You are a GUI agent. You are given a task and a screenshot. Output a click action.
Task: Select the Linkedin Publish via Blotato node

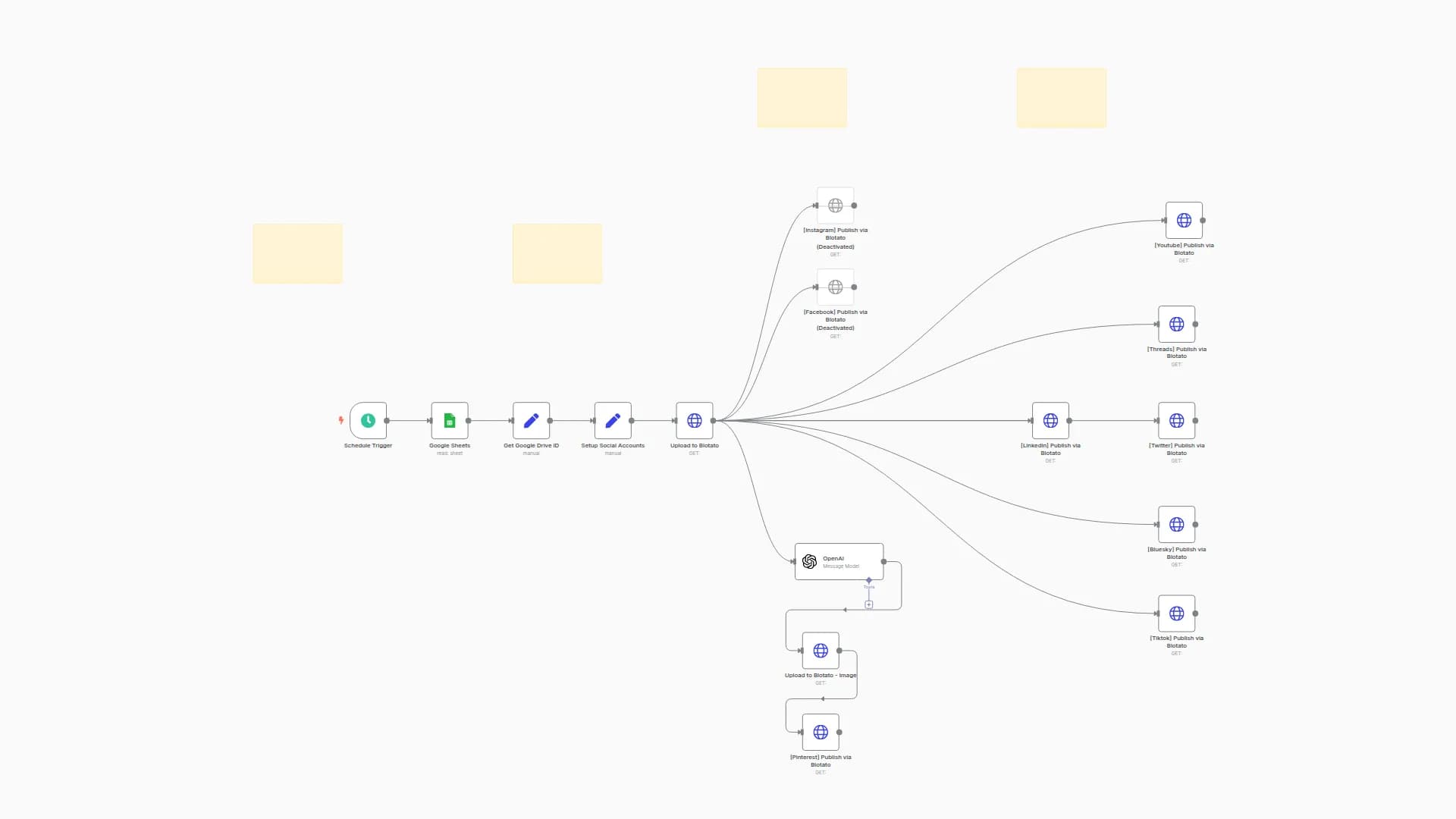pyautogui.click(x=1050, y=420)
